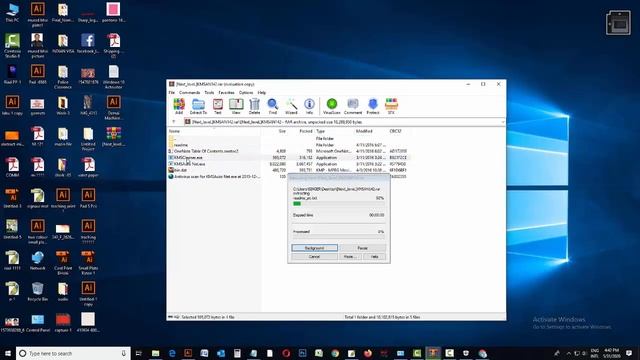Open Task View on the taskbar
Image resolution: width=640 pixels, height=360 pixels.
138,353
